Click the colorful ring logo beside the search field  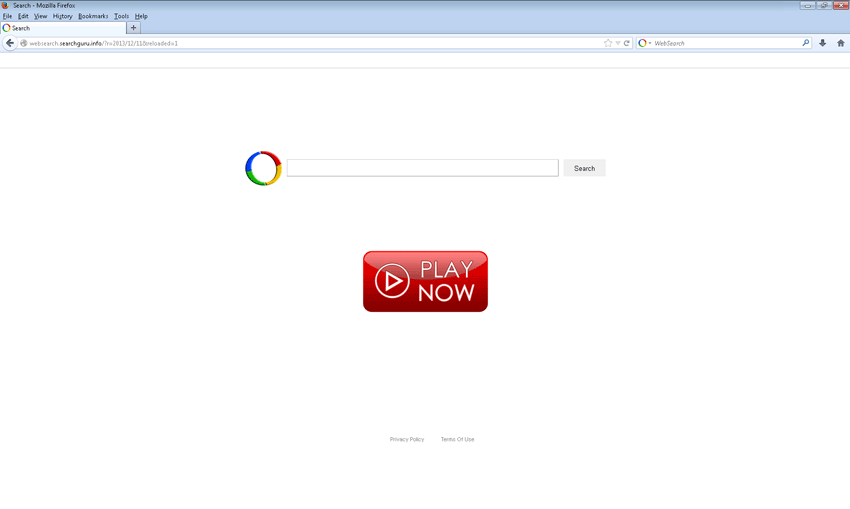tap(263, 168)
